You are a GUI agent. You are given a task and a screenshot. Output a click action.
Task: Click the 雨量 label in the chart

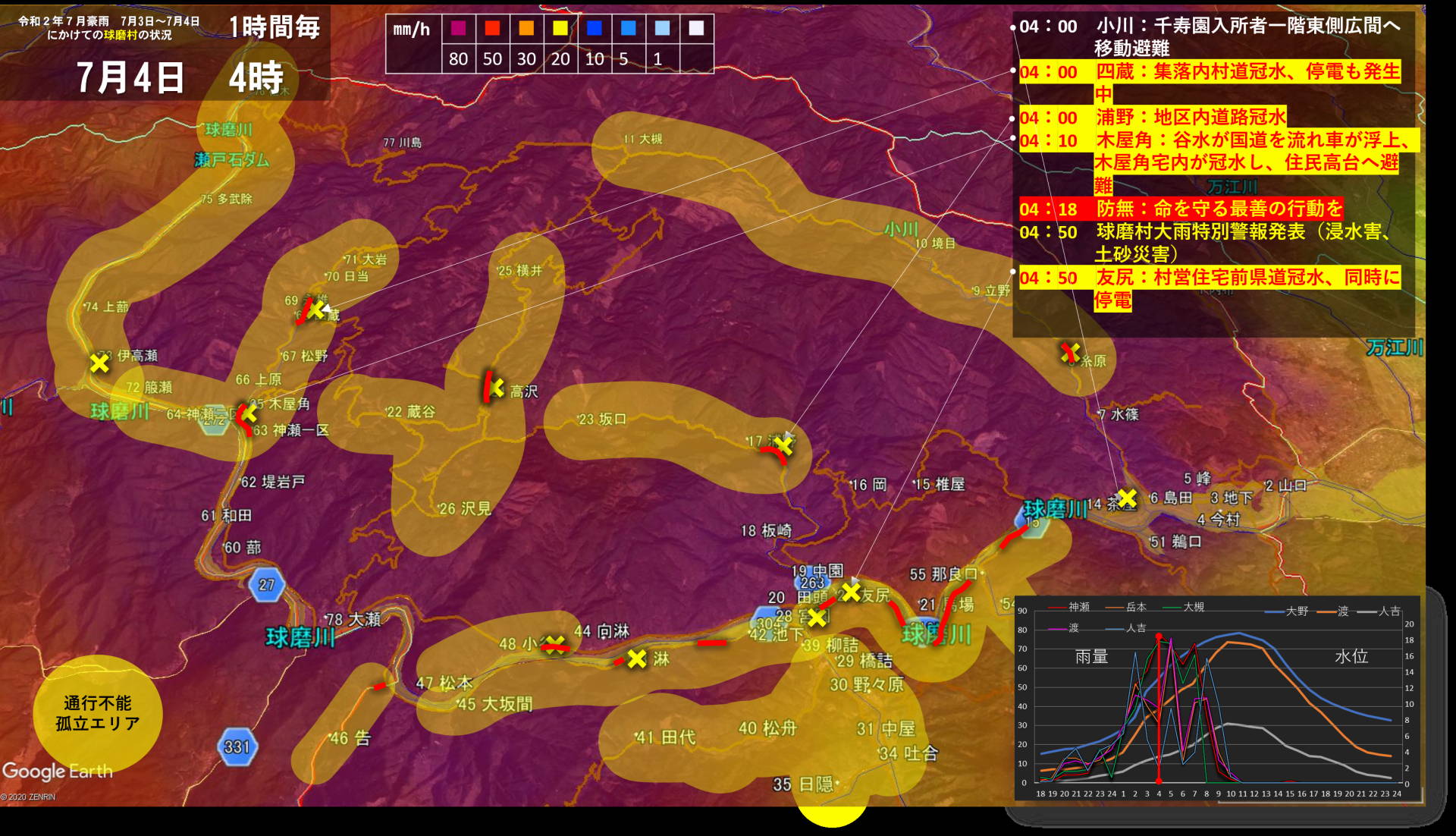[1091, 656]
